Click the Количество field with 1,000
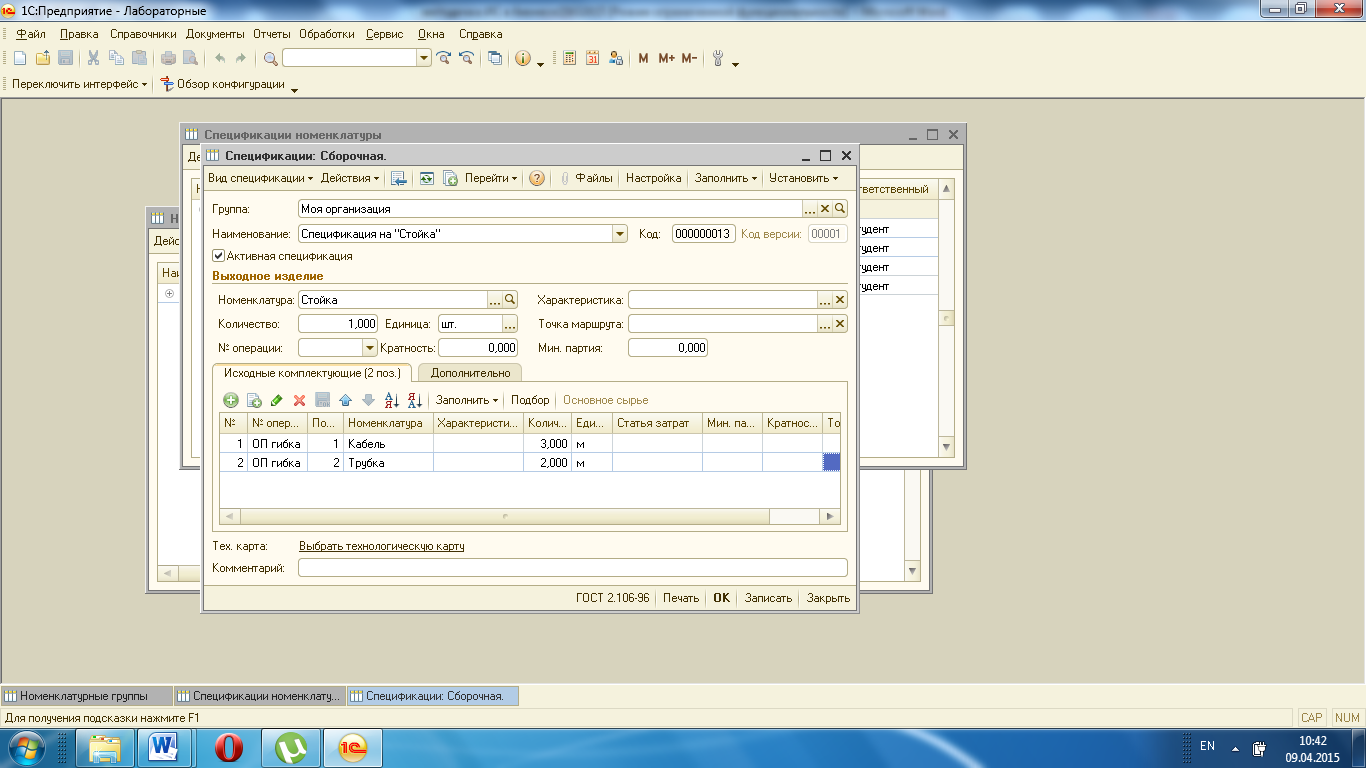The image size is (1366, 768). coord(338,324)
